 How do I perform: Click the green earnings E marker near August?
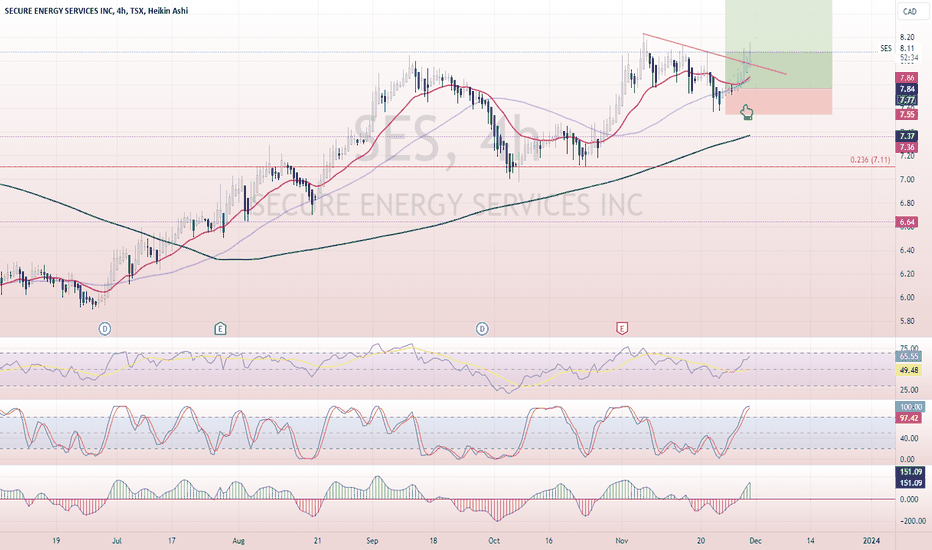tap(220, 328)
